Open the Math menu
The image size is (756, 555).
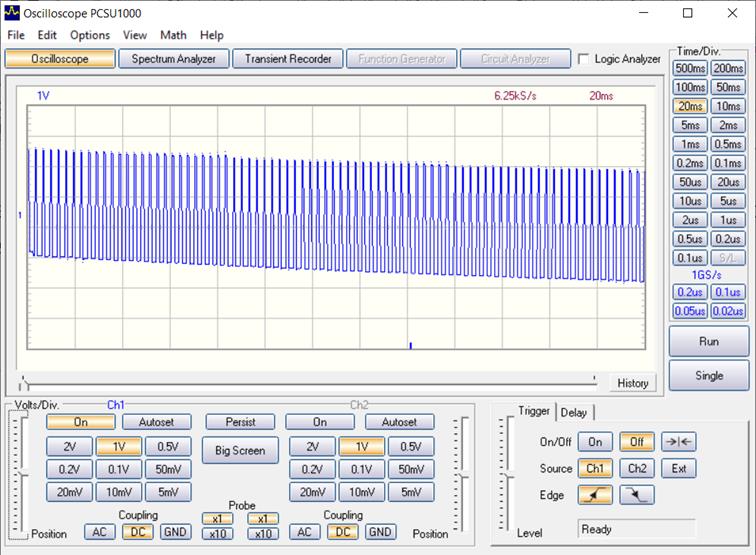173,35
